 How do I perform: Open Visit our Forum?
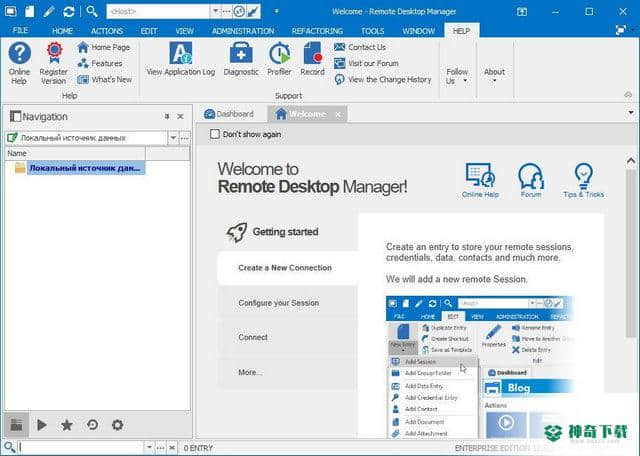(x=366, y=63)
